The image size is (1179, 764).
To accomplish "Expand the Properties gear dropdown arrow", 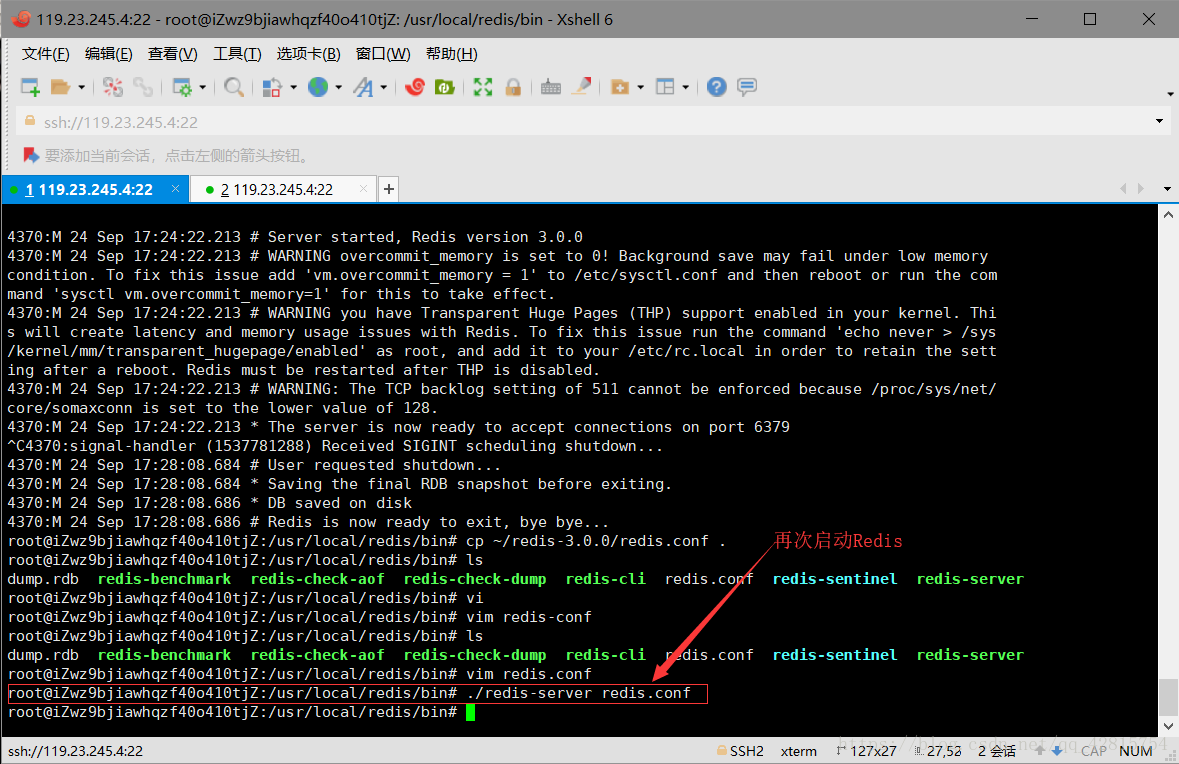I will (x=203, y=88).
